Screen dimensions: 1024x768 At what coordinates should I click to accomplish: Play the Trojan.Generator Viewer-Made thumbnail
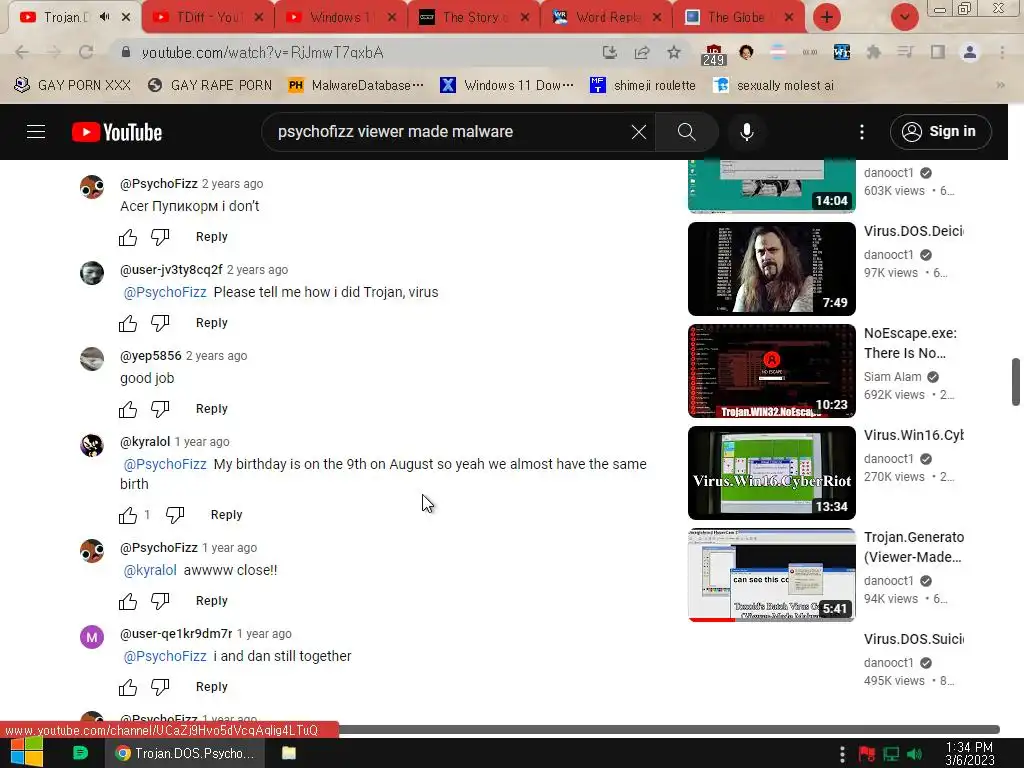(771, 575)
